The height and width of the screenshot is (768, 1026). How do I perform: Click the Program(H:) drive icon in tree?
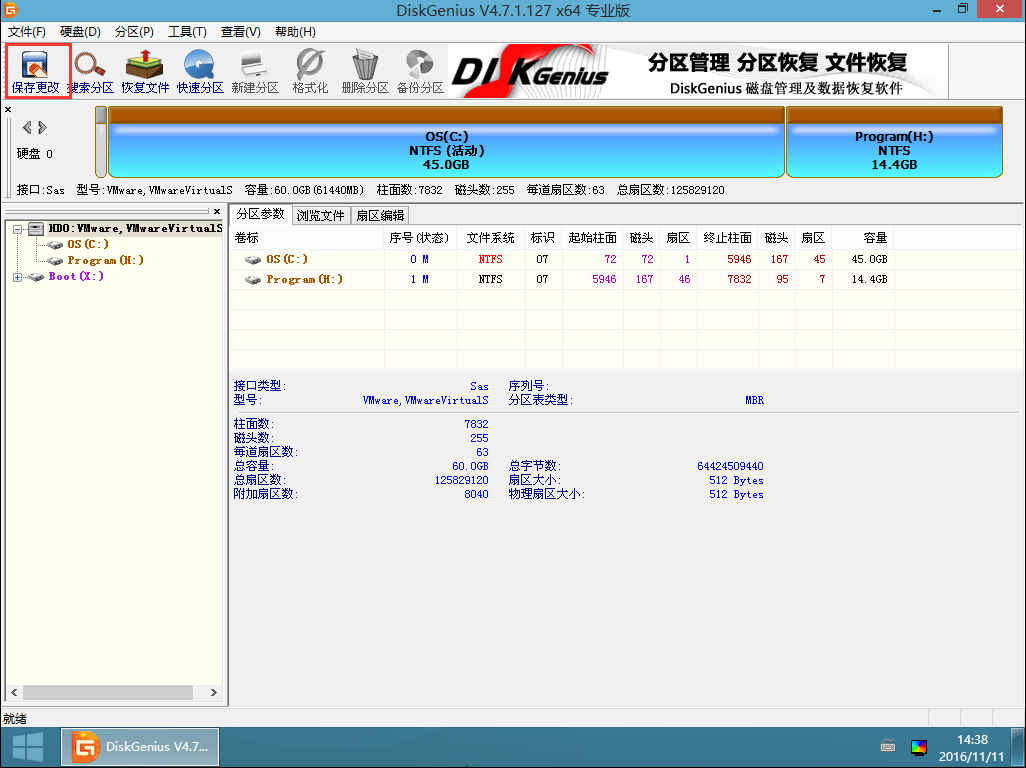coord(55,260)
